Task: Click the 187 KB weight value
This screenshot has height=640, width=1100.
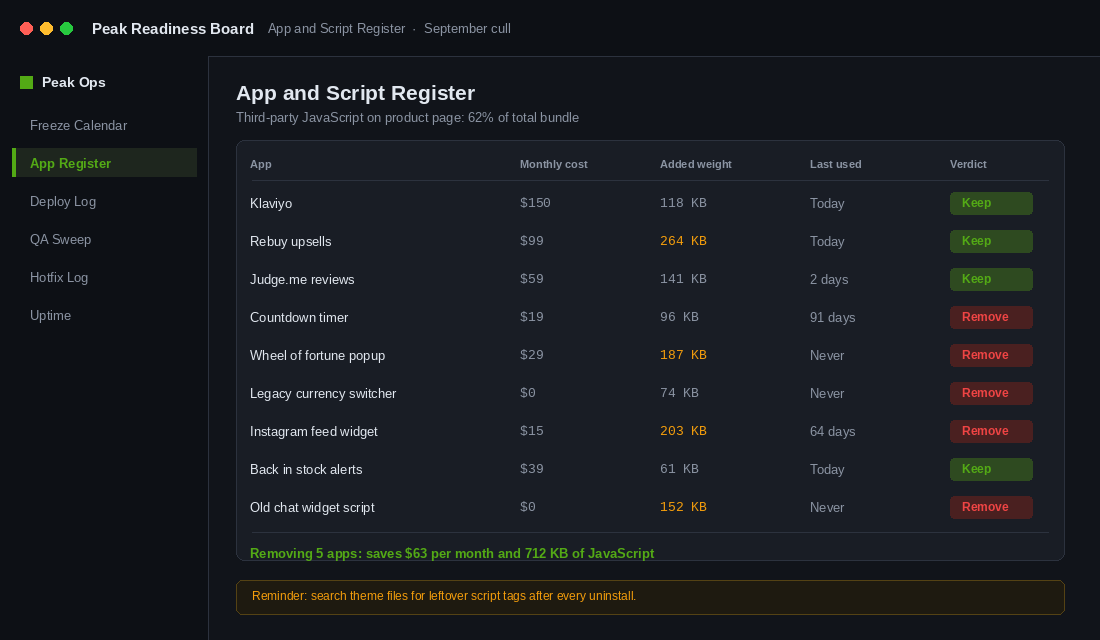Action: [683, 355]
